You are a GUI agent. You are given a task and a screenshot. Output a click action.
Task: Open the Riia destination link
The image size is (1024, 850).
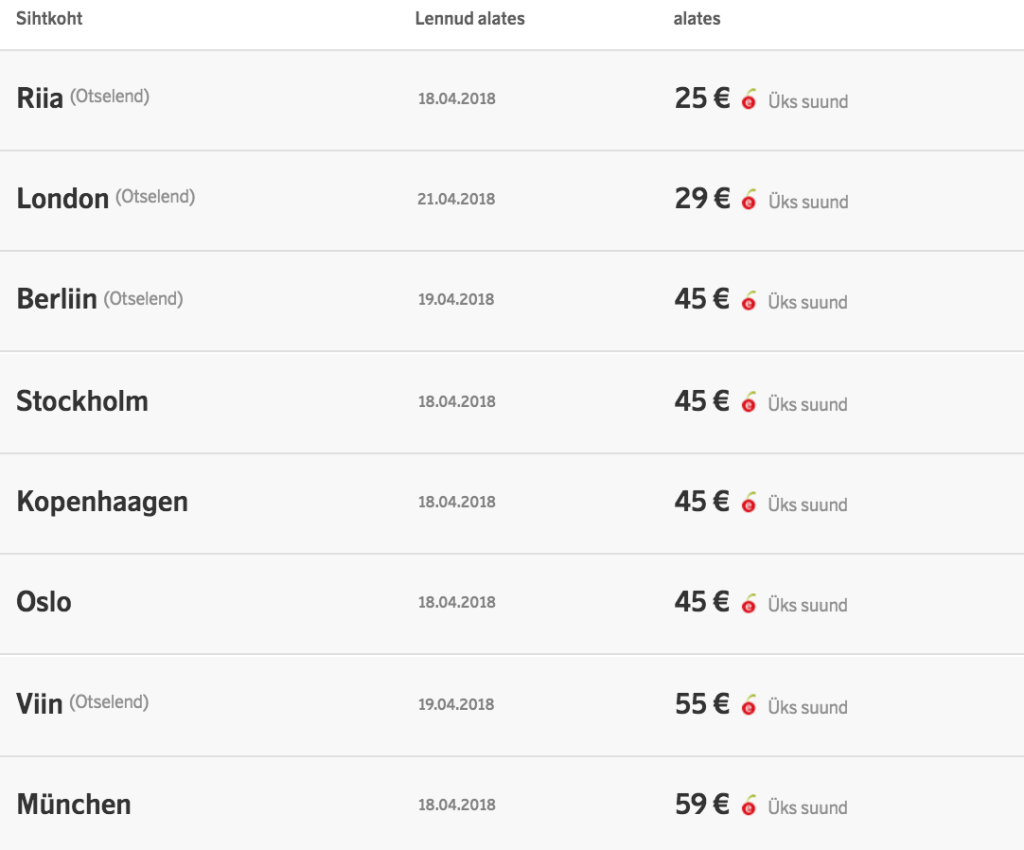coord(40,98)
